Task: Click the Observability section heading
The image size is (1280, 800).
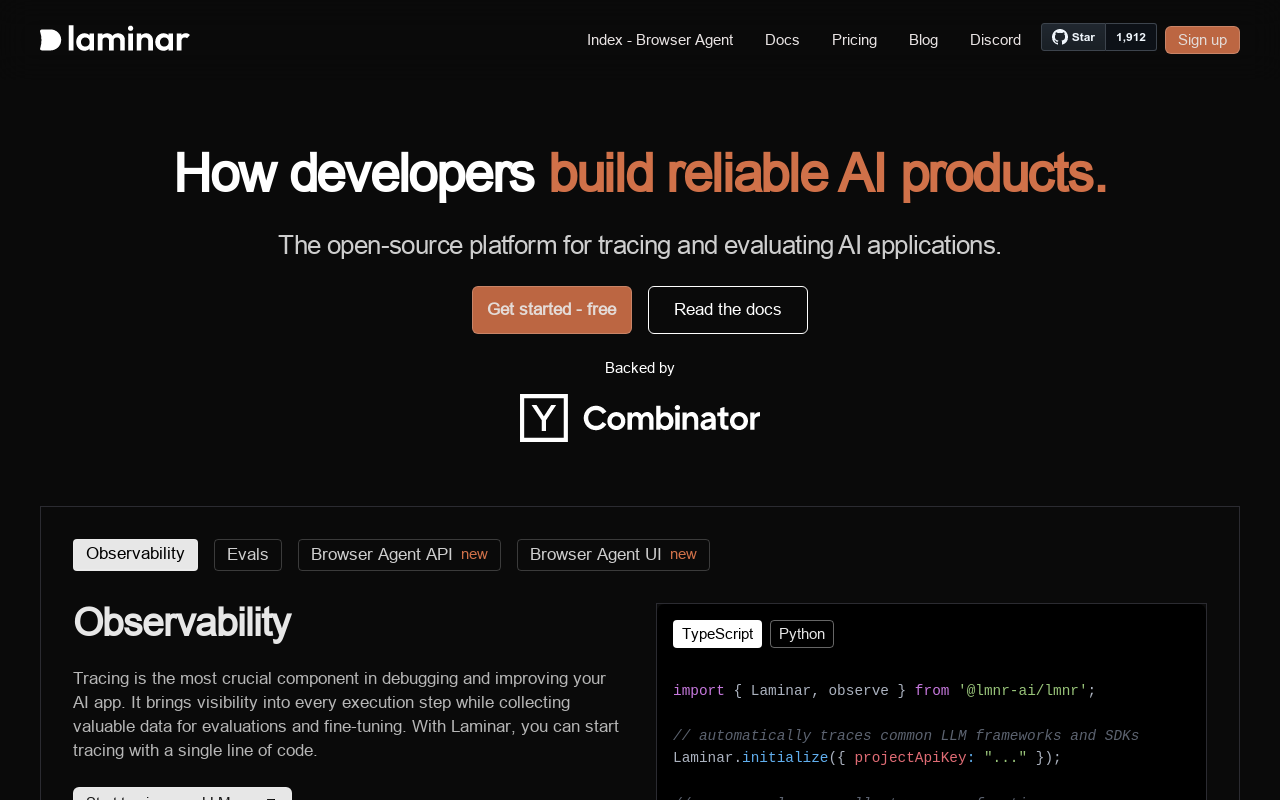Action: click(x=182, y=622)
